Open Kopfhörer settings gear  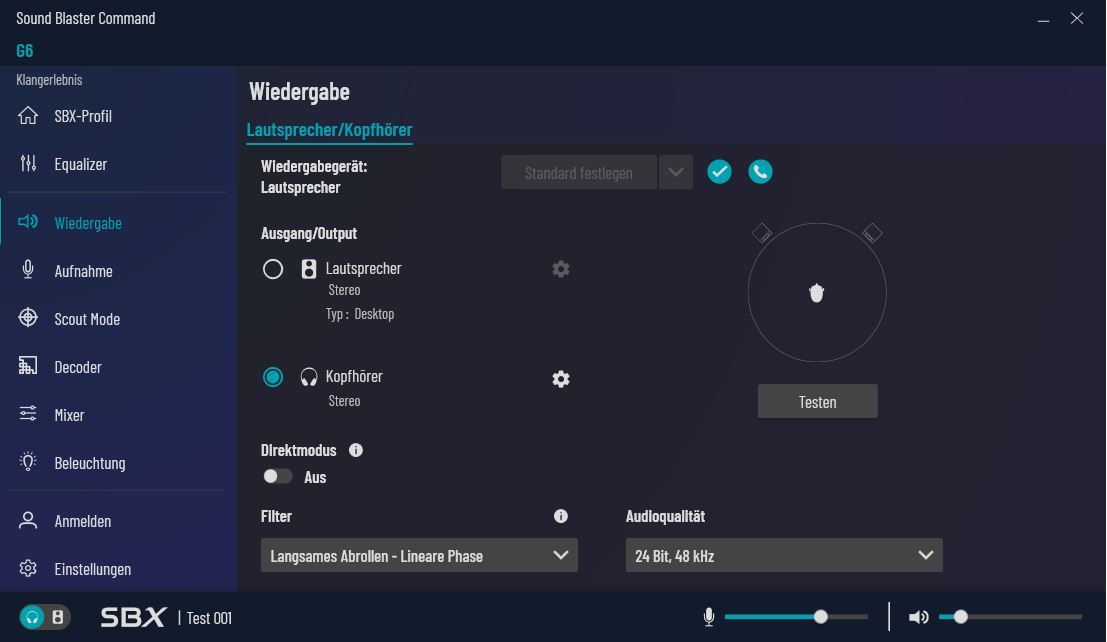point(561,379)
